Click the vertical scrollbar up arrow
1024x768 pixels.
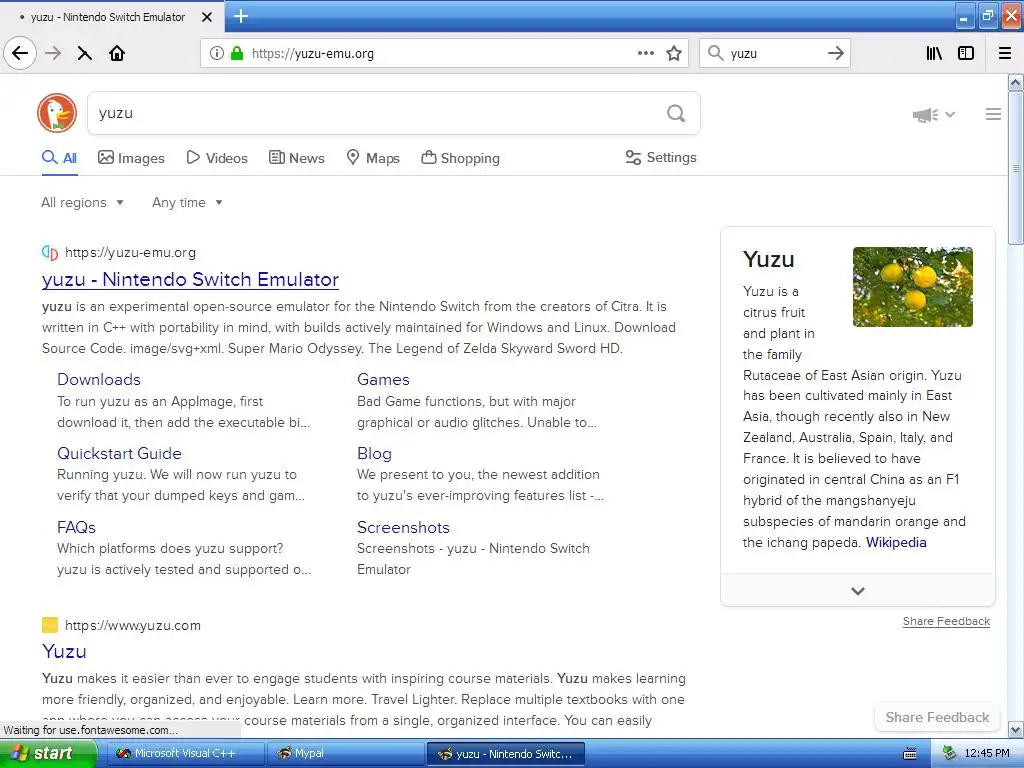[1016, 82]
